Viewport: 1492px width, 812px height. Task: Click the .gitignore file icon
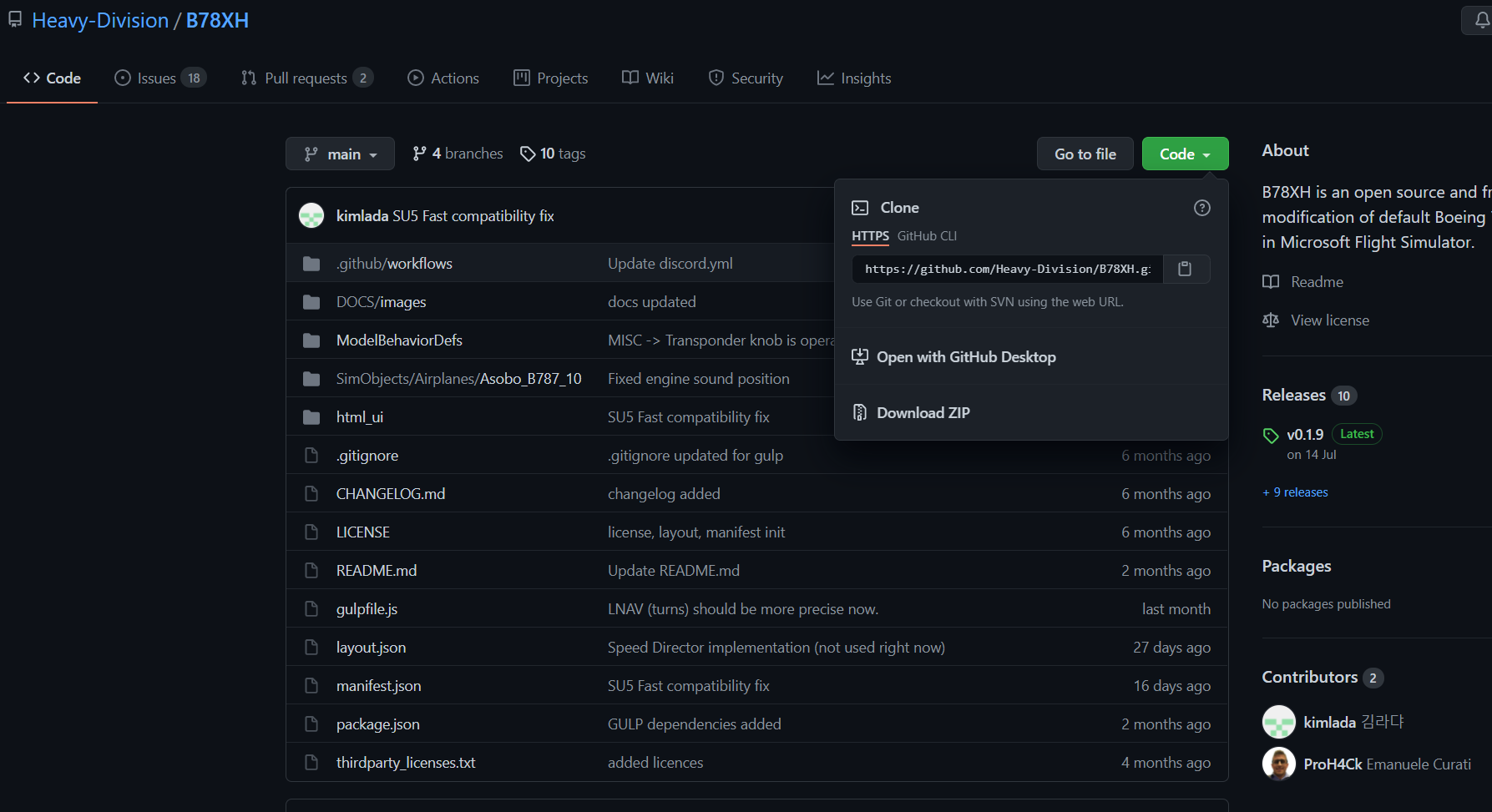311,456
